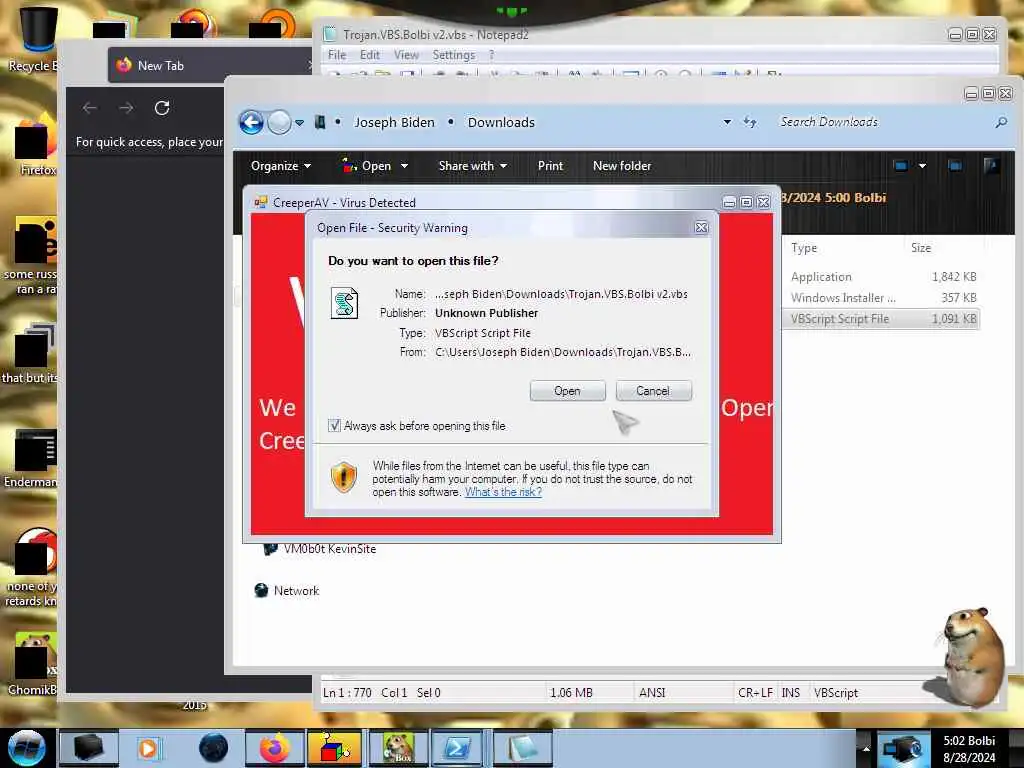This screenshot has height=768, width=1024.
Task: Open the Organize menu in Explorer
Action: tap(280, 166)
